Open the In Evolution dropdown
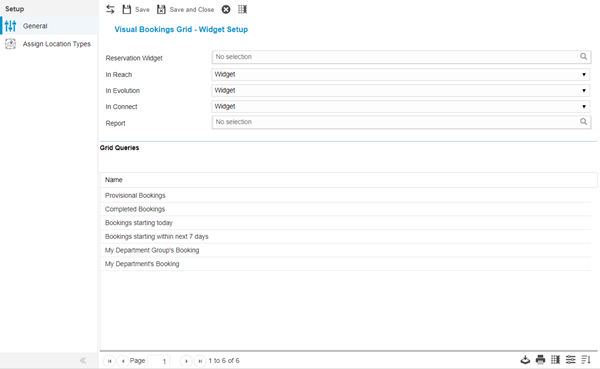The height and width of the screenshot is (369, 600). pyautogui.click(x=401, y=90)
